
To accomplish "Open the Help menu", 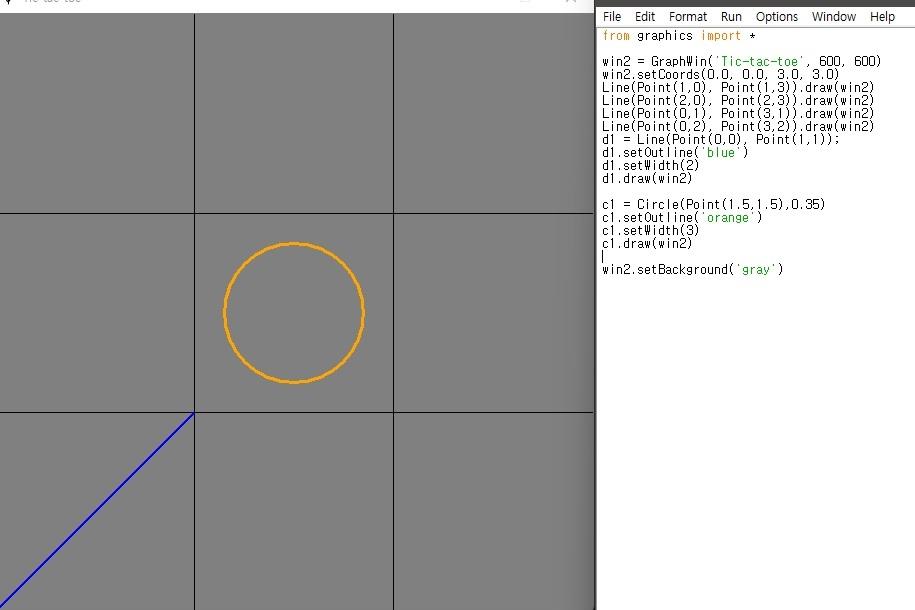I will click(882, 16).
